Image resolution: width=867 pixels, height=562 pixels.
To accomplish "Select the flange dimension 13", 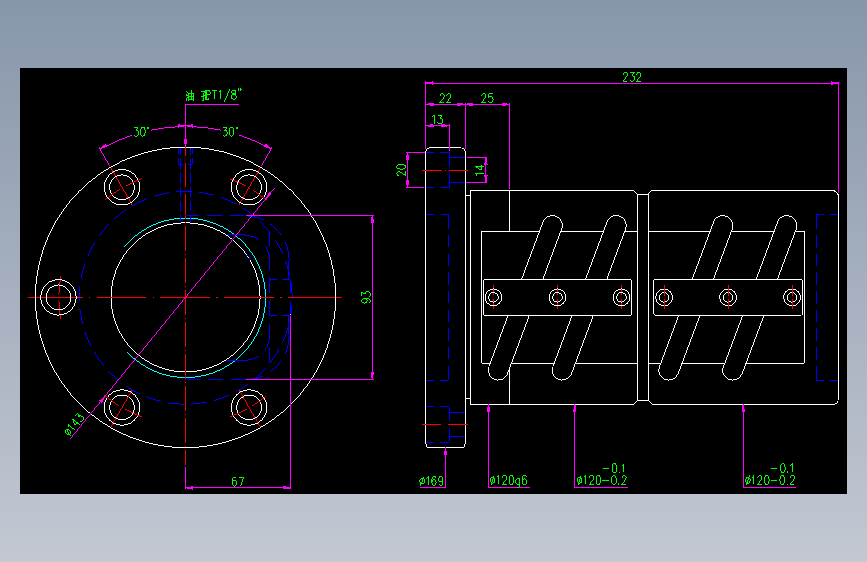I will click(x=437, y=119).
